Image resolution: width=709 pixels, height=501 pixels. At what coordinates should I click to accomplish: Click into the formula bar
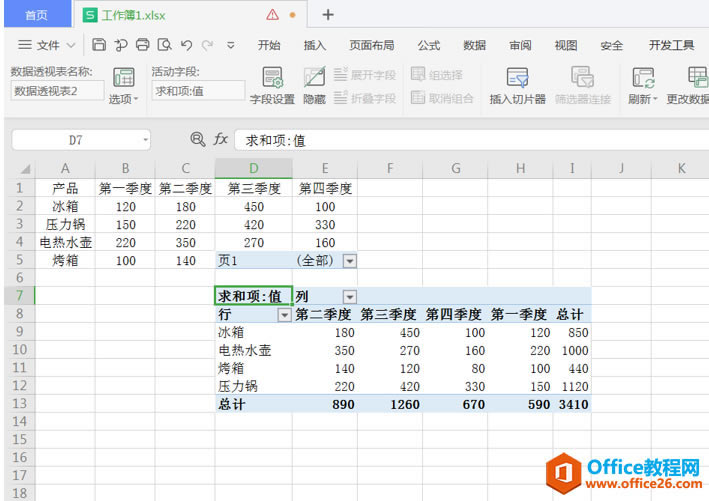click(471, 140)
